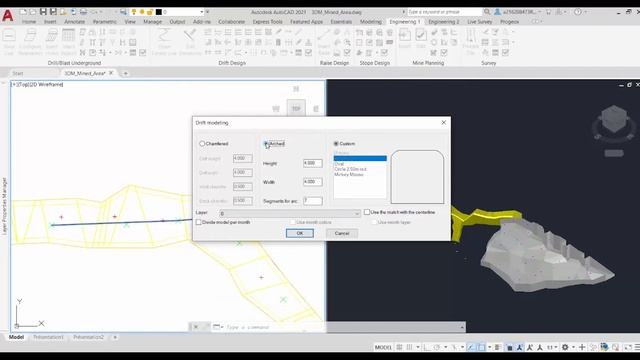This screenshot has width=640, height=360.
Task: Click the Help question mark icon
Action: point(578,12)
